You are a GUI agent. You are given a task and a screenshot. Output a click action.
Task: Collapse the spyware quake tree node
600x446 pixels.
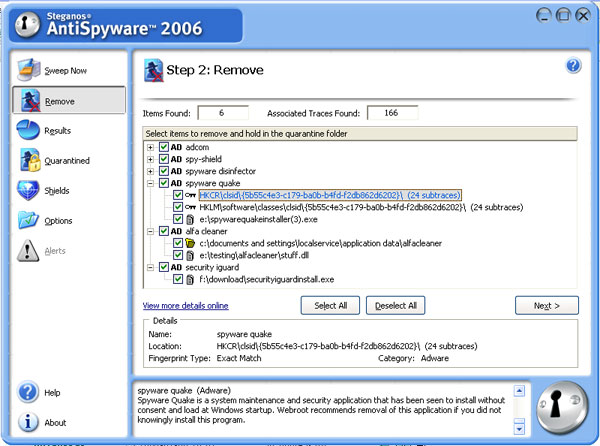150,183
